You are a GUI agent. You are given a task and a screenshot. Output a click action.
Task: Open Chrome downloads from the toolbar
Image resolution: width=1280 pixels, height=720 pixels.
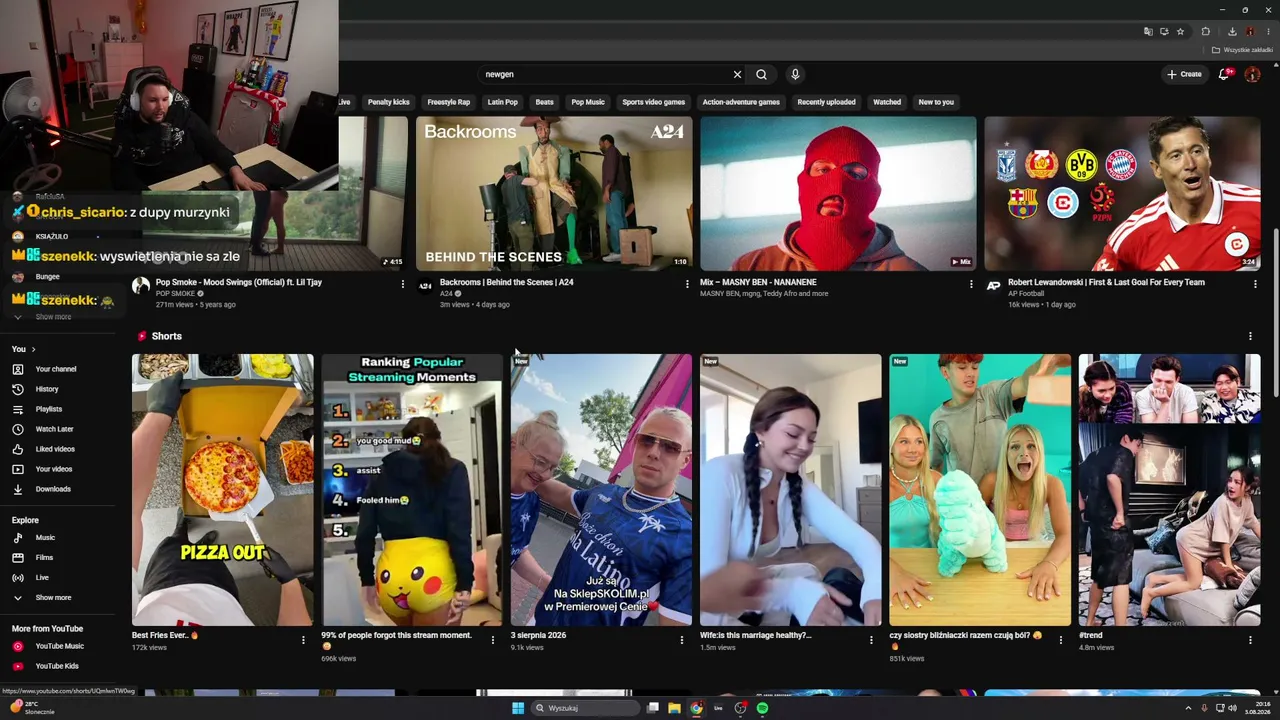(1232, 31)
